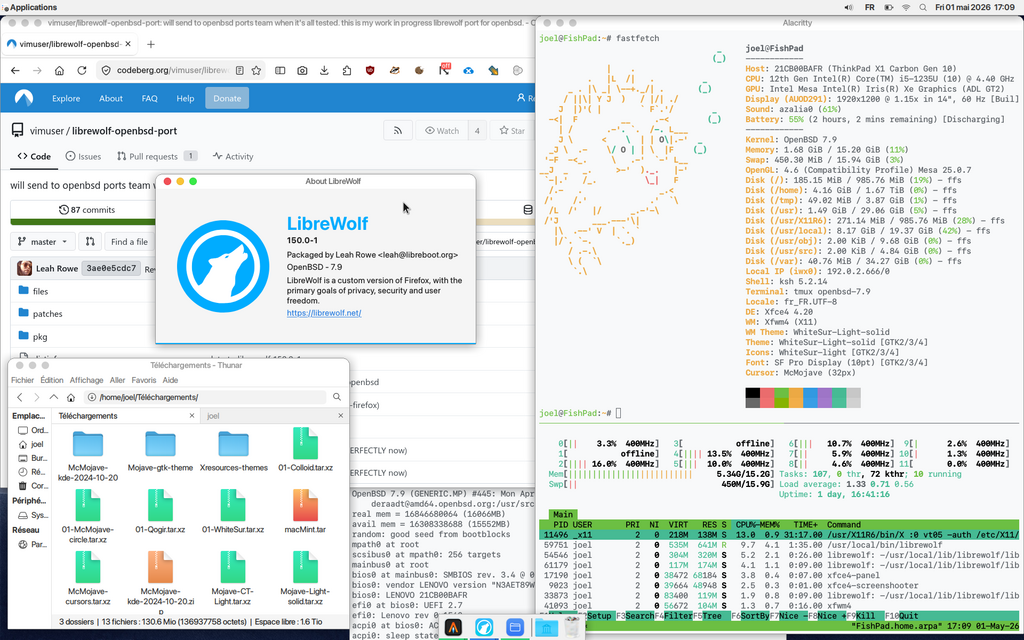This screenshot has width=1024, height=640.
Task: Close the Téléchargements tab in Thunar
Action: [191, 416]
